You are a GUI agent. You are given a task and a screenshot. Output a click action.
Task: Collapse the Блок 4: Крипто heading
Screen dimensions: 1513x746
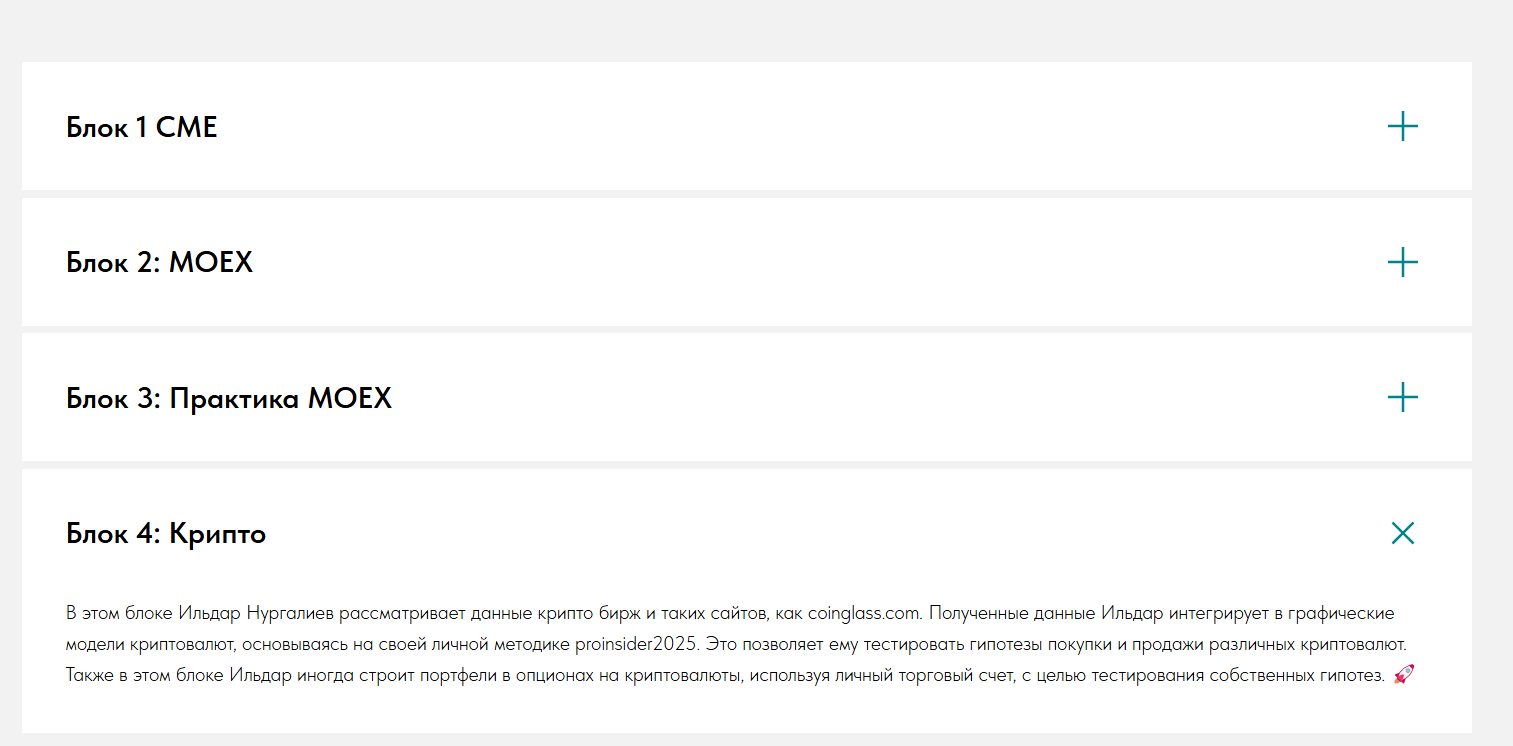[x=166, y=534]
